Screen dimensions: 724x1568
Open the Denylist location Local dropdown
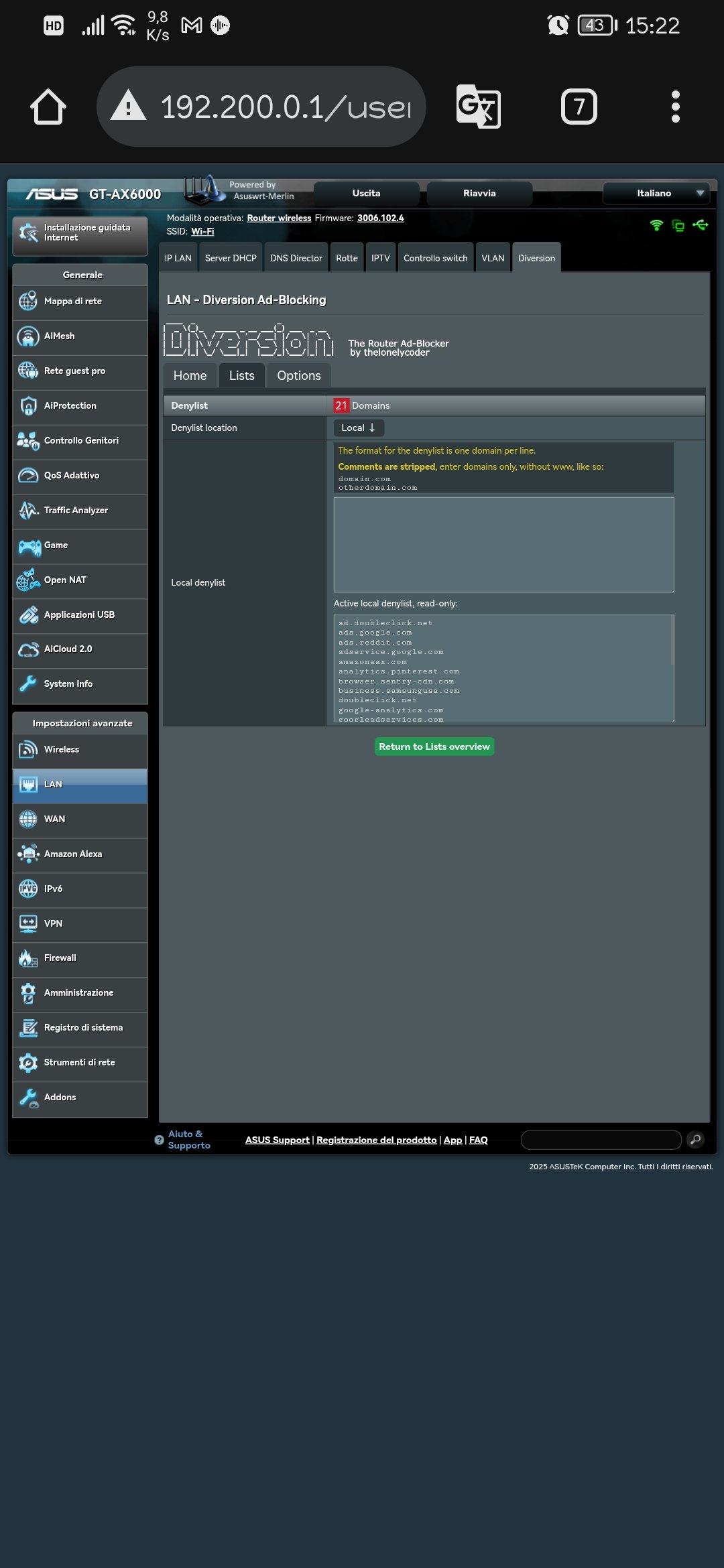pos(359,428)
